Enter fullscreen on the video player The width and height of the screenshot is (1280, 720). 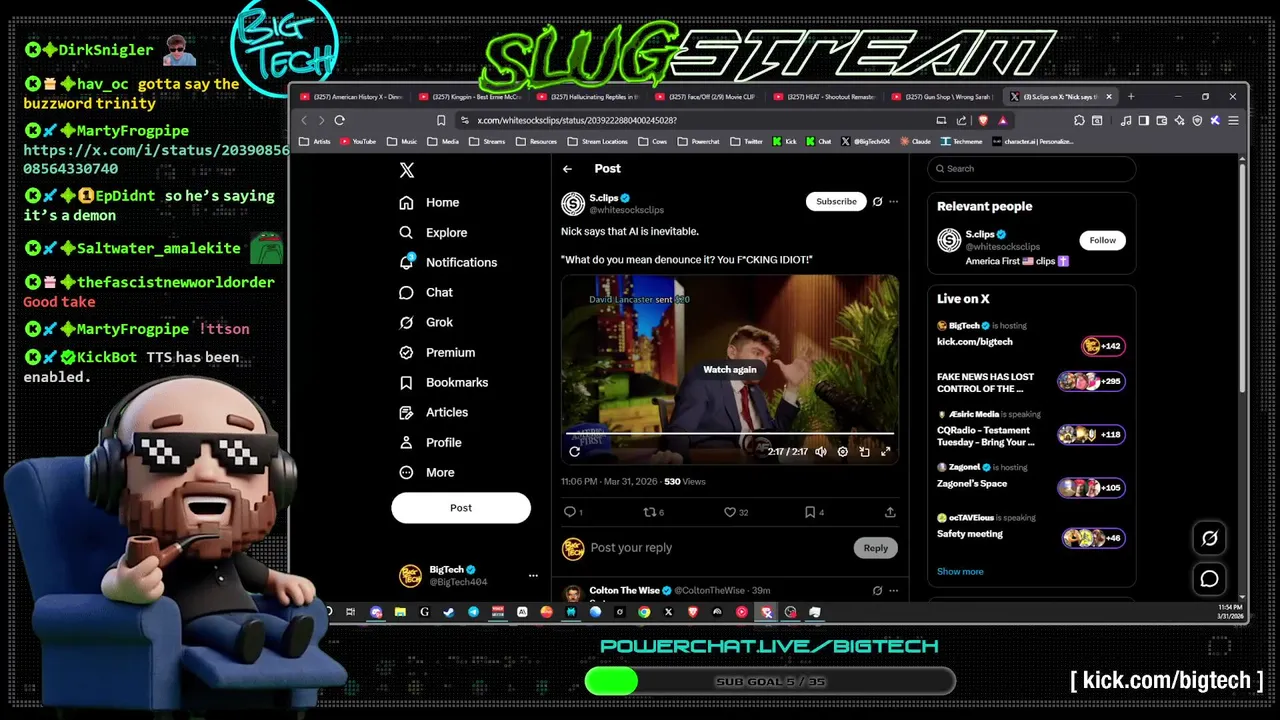point(885,452)
